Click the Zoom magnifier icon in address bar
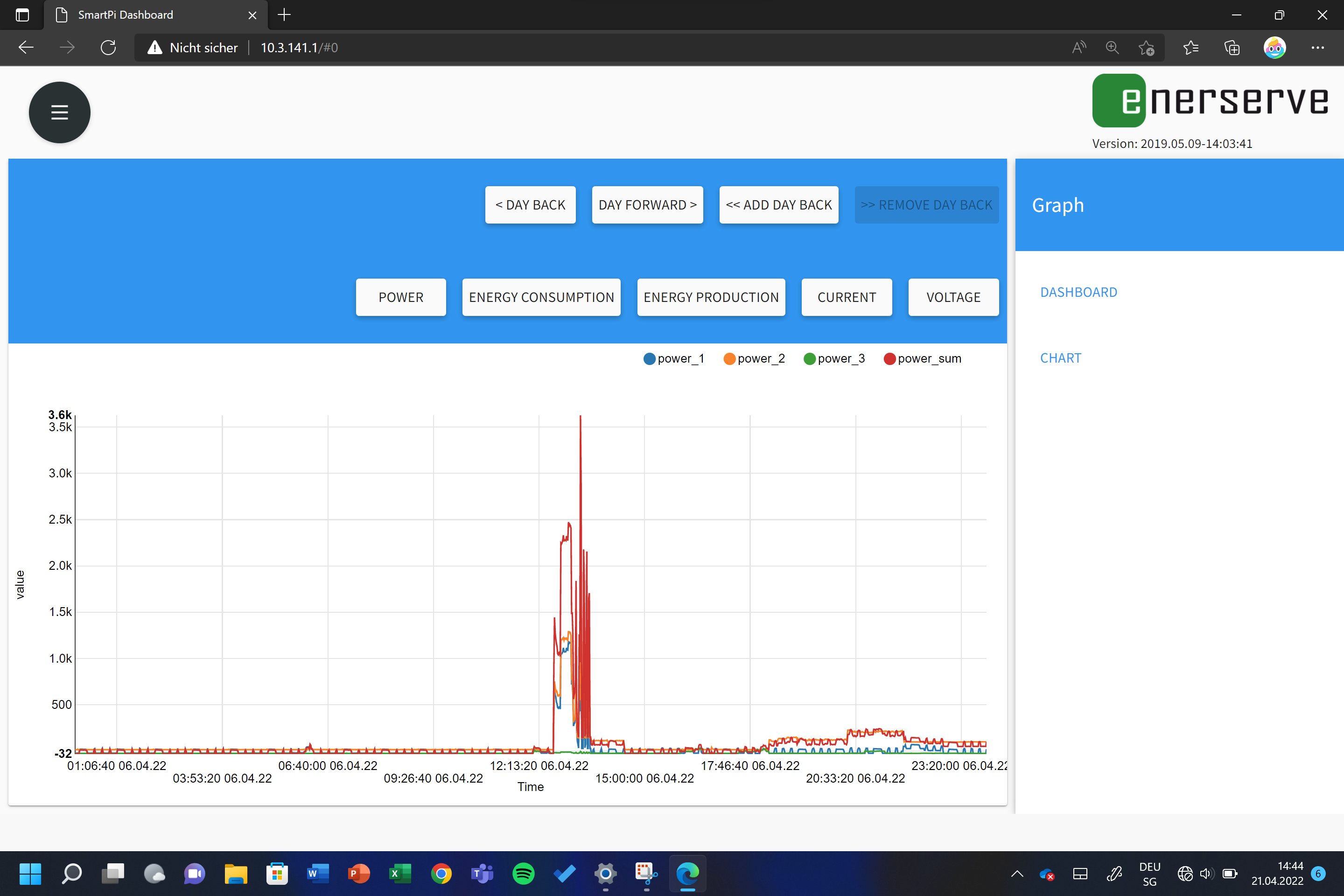Image resolution: width=1344 pixels, height=896 pixels. point(1112,48)
